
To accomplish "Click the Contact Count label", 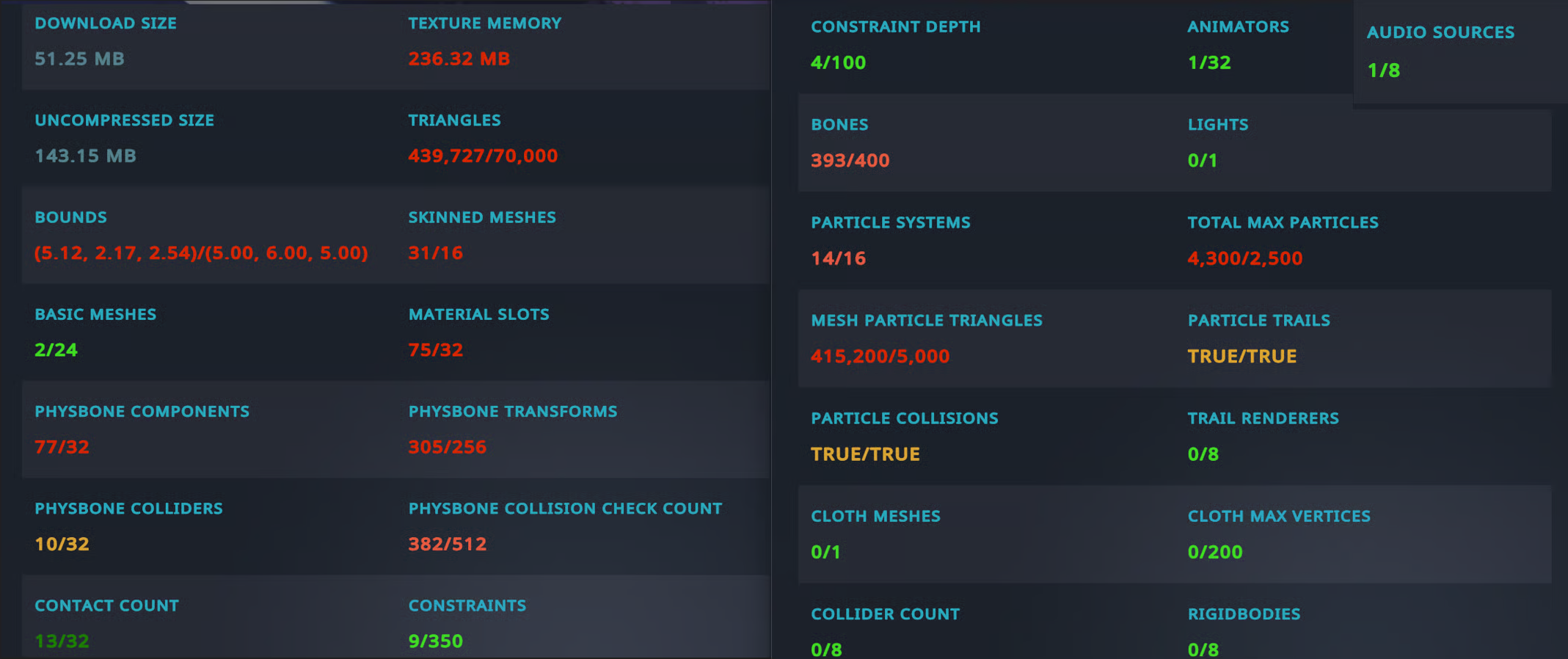I will [106, 605].
